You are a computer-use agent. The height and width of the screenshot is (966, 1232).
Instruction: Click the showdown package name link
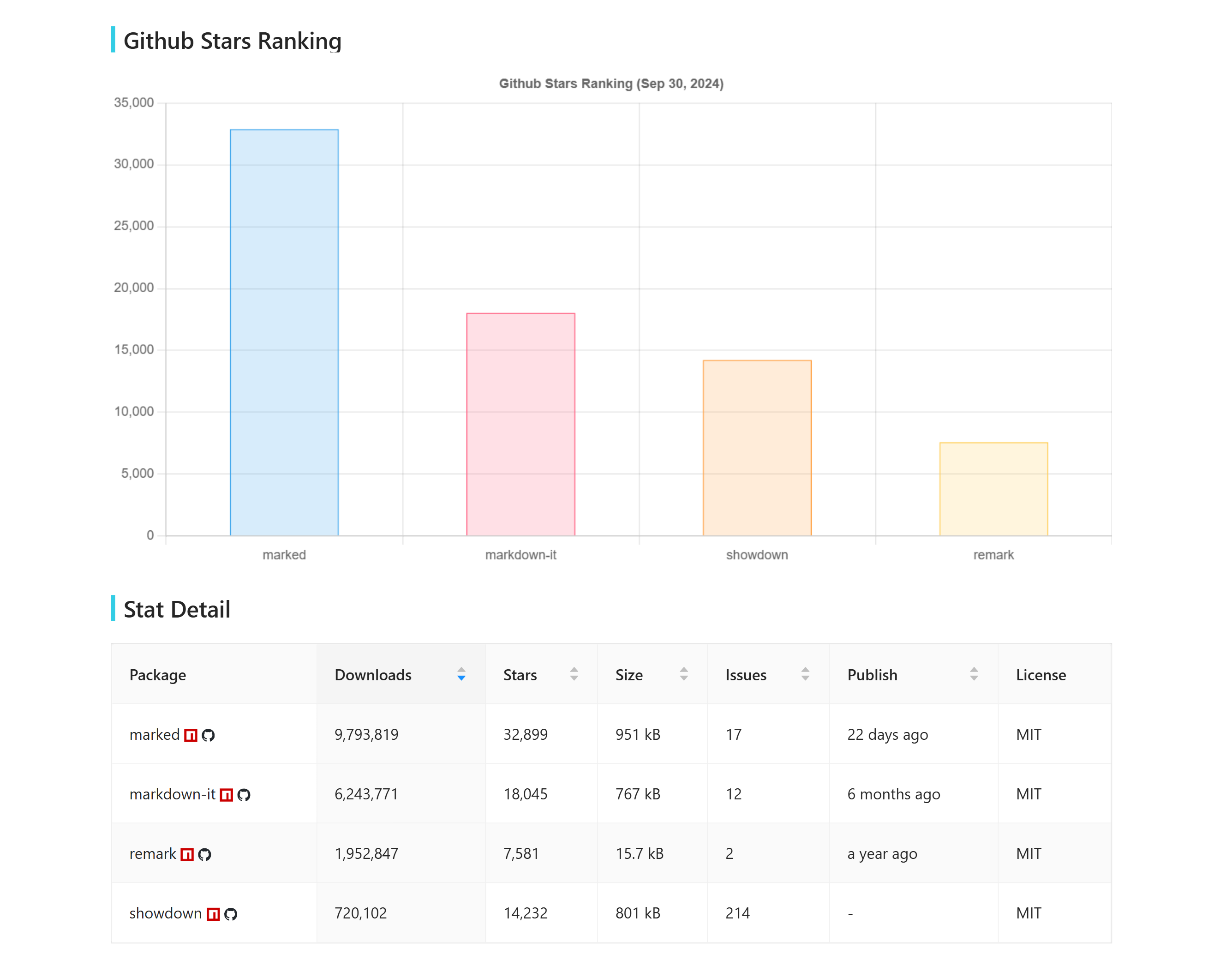tap(166, 913)
